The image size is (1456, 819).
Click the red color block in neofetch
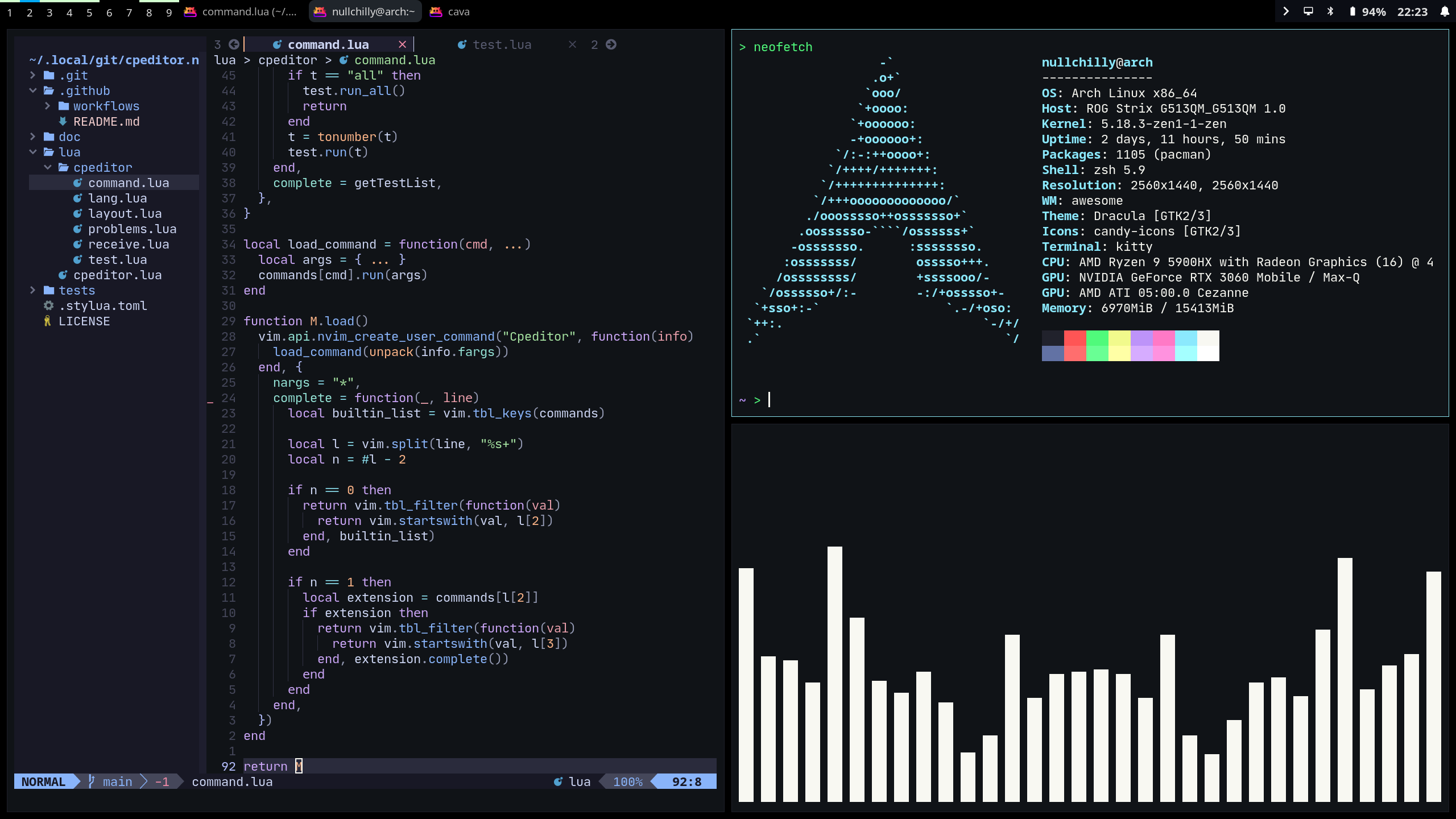(1075, 338)
